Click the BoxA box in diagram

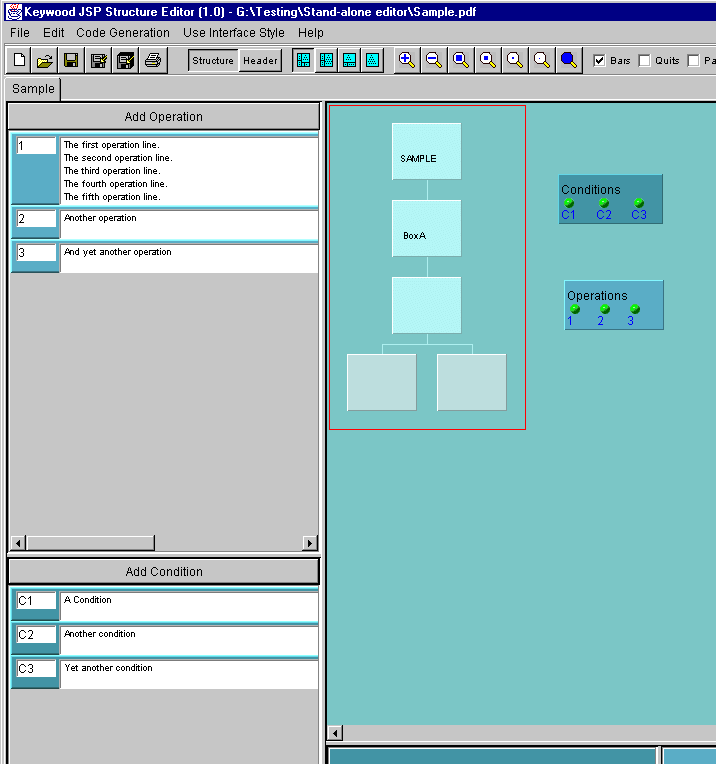[x=427, y=228]
